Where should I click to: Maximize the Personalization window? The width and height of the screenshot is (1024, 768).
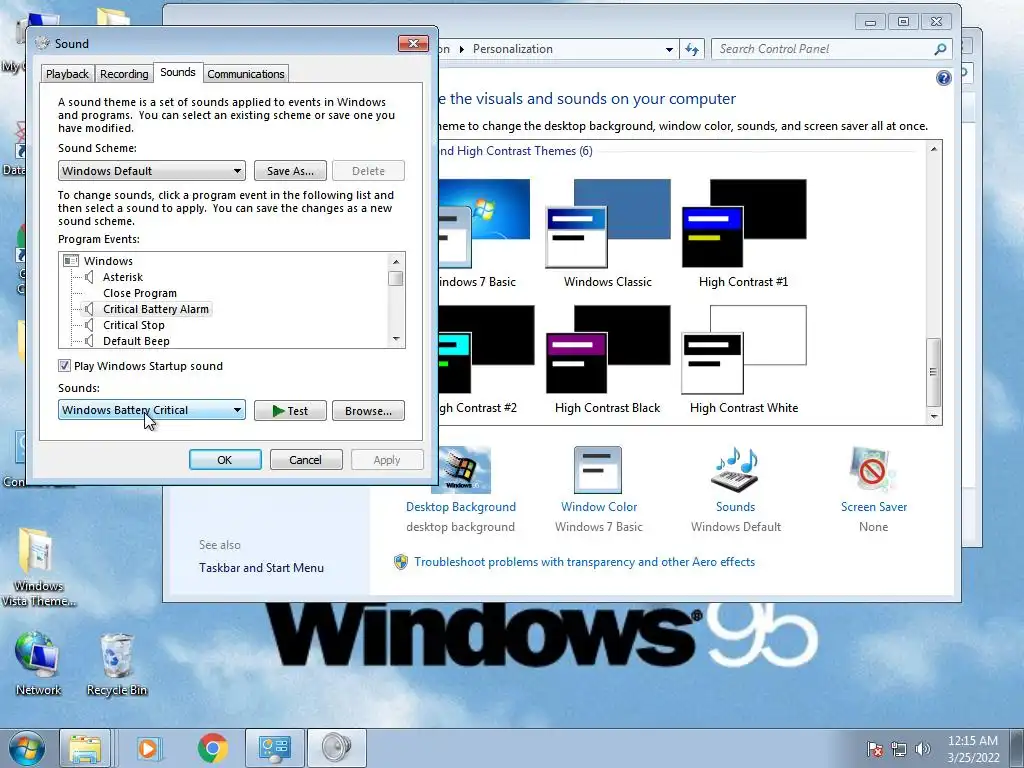tap(903, 22)
